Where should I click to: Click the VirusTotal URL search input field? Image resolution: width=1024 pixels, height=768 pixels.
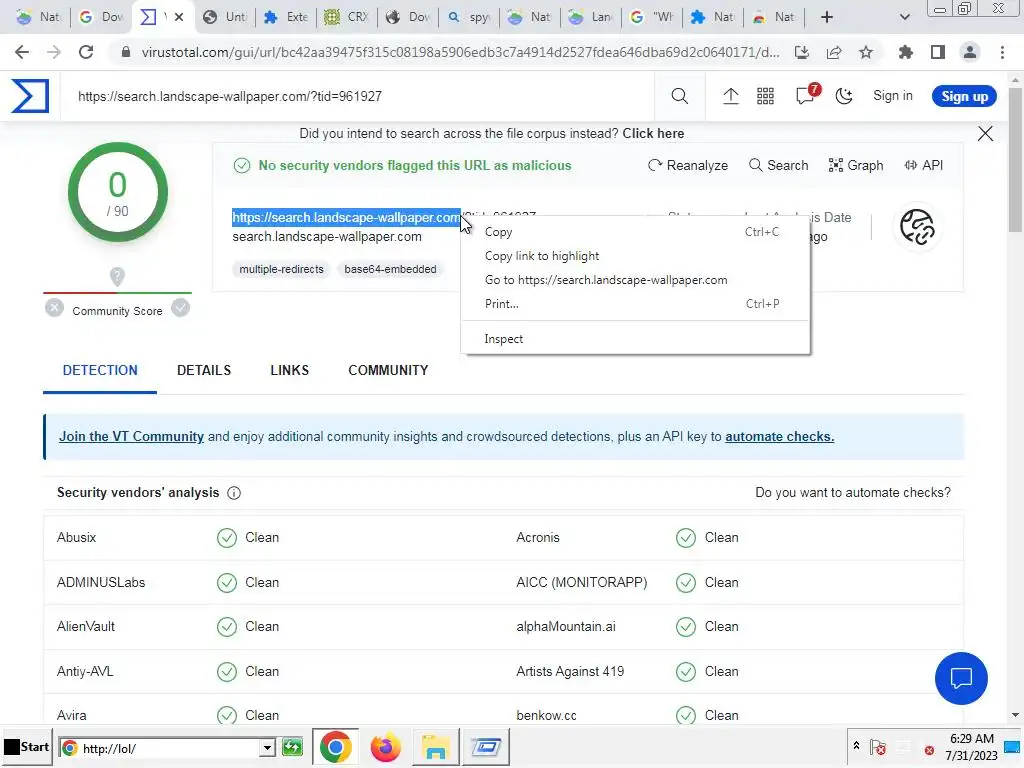coord(357,97)
